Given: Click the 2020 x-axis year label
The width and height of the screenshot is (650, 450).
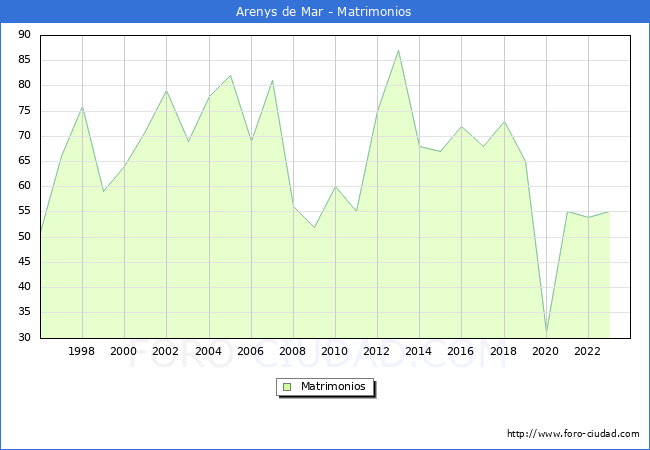Looking at the screenshot, I should (546, 351).
